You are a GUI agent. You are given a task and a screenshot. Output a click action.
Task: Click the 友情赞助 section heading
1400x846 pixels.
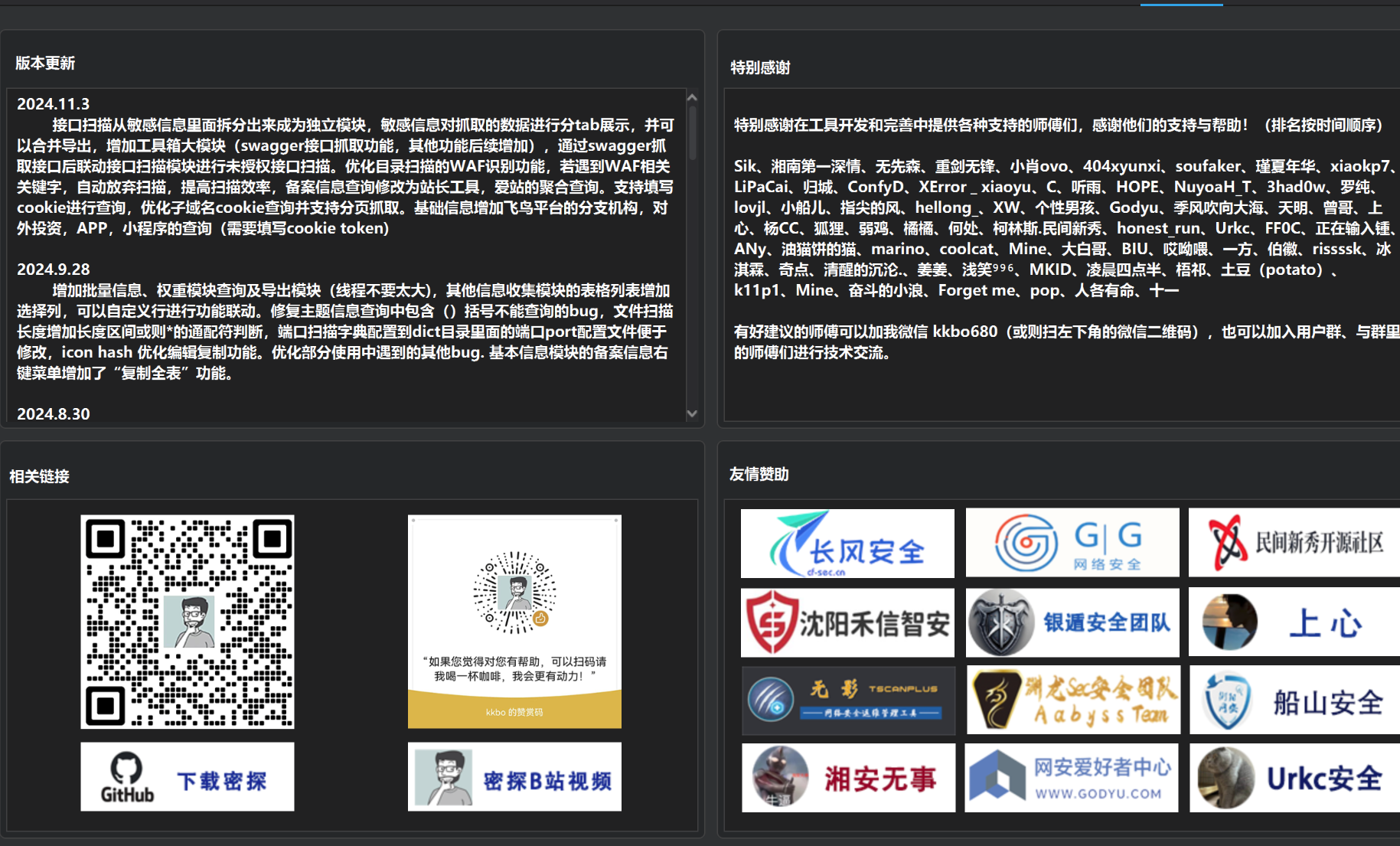click(x=759, y=474)
